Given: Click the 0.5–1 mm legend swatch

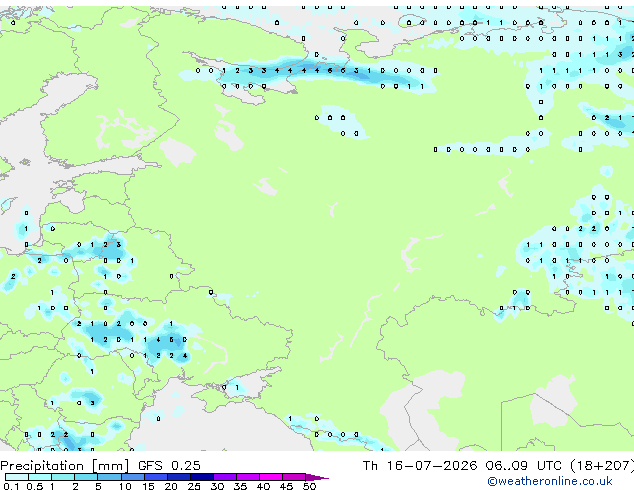Looking at the screenshot, I should click(40, 477).
